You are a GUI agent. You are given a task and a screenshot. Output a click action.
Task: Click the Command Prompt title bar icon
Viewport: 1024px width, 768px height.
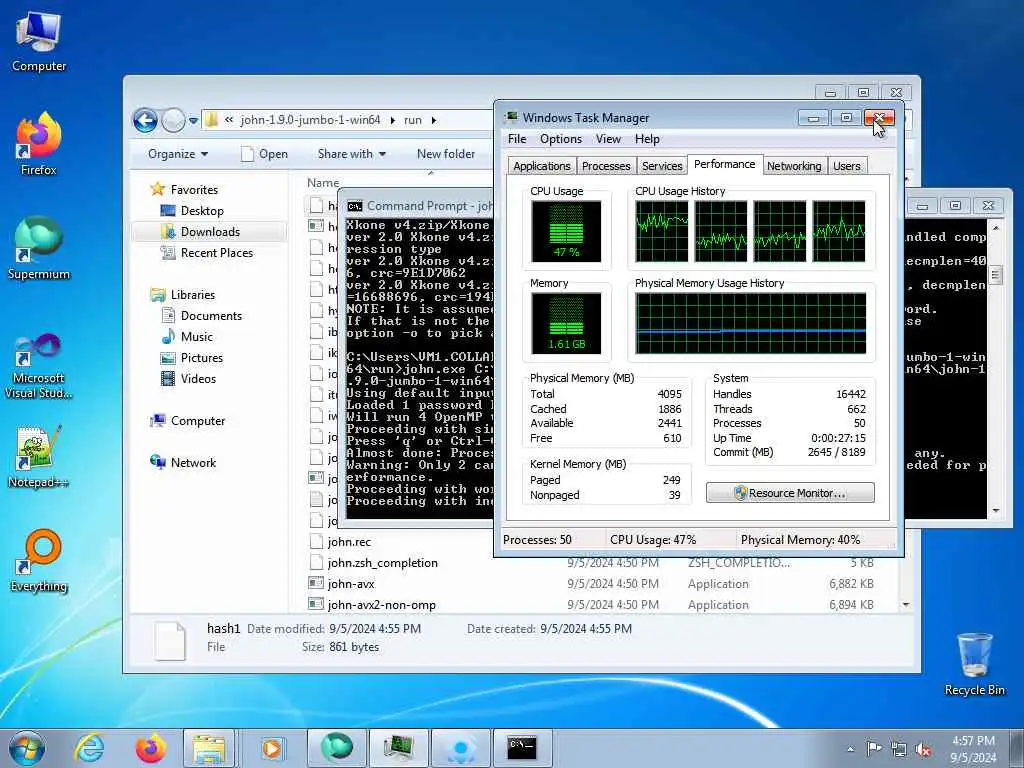pyautogui.click(x=355, y=206)
